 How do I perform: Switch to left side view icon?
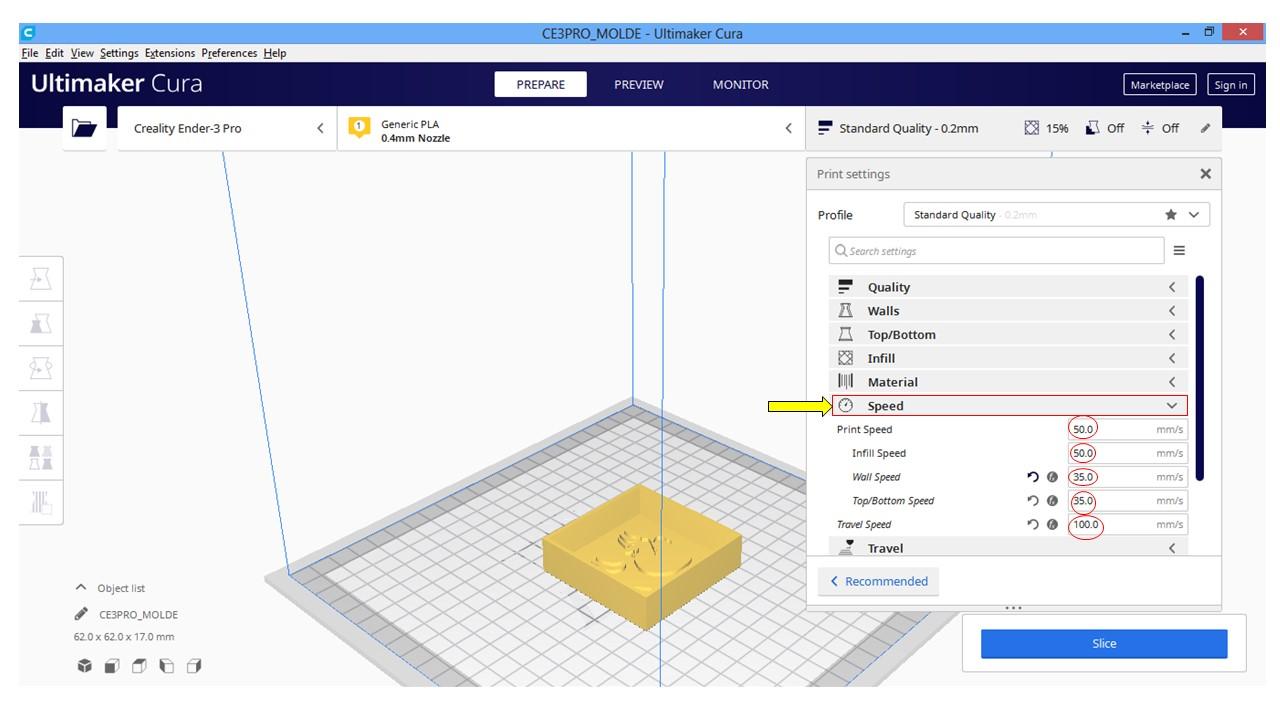tap(166, 666)
